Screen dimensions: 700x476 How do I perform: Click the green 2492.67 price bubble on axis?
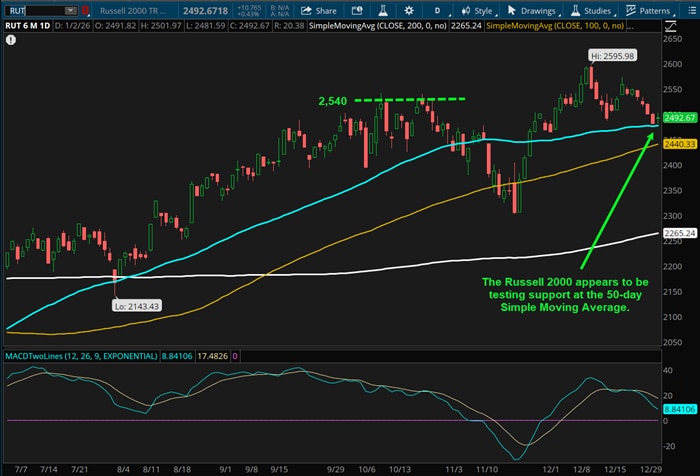pos(679,118)
